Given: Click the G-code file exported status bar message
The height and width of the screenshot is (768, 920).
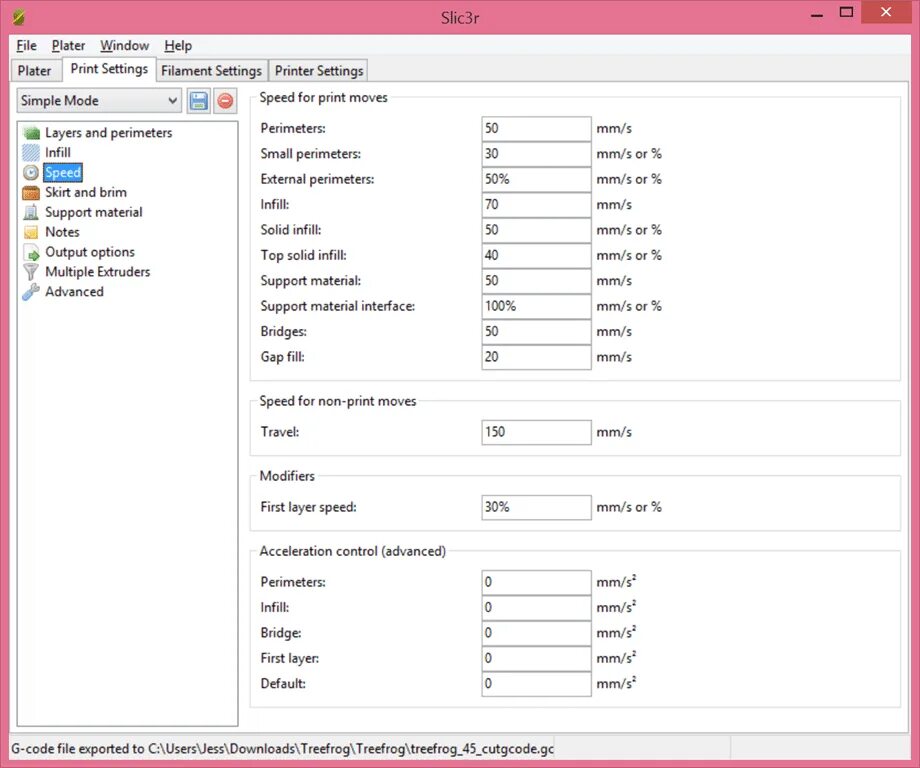Looking at the screenshot, I should [282, 749].
